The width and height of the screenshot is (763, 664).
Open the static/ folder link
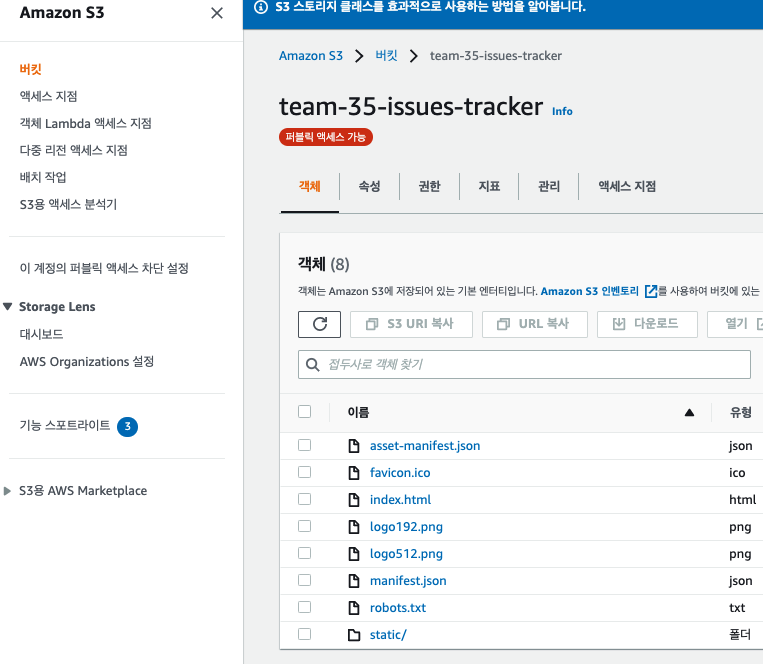(x=388, y=635)
